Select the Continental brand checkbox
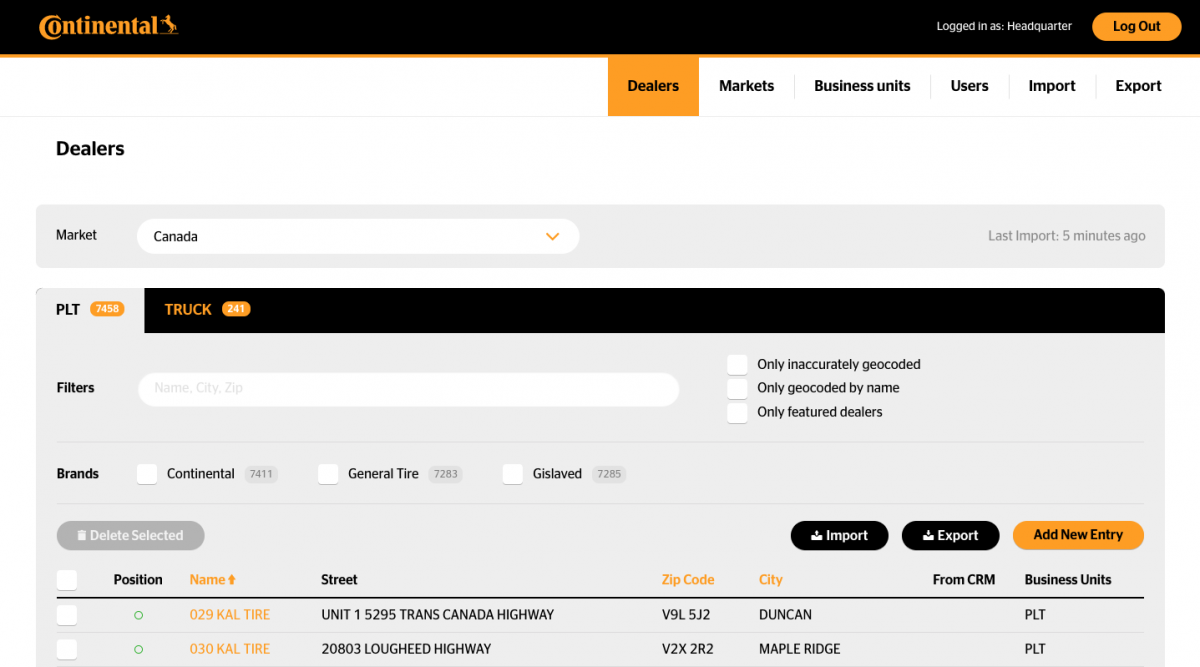Image resolution: width=1200 pixels, height=667 pixels. tap(147, 473)
